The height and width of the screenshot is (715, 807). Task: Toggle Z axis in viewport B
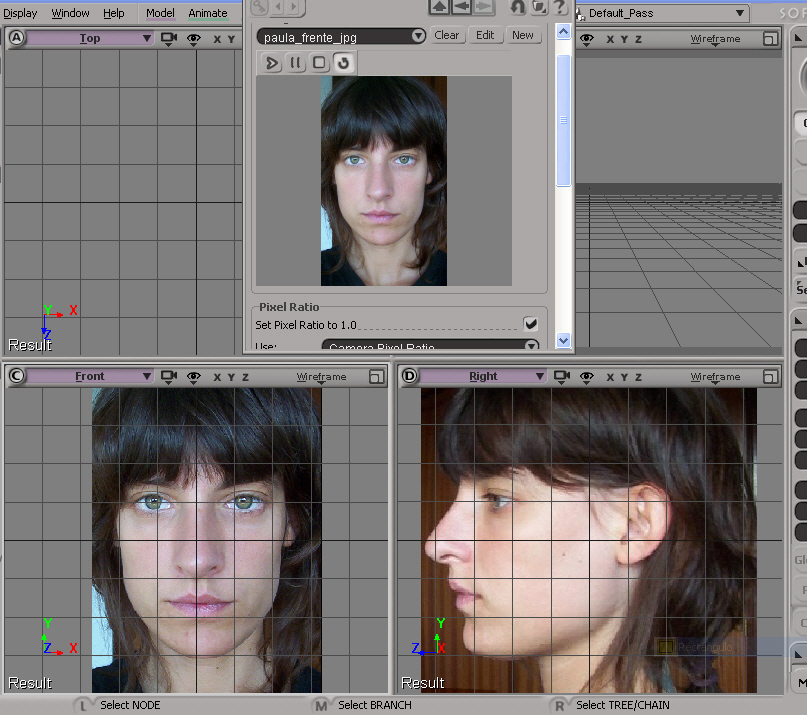[638, 39]
